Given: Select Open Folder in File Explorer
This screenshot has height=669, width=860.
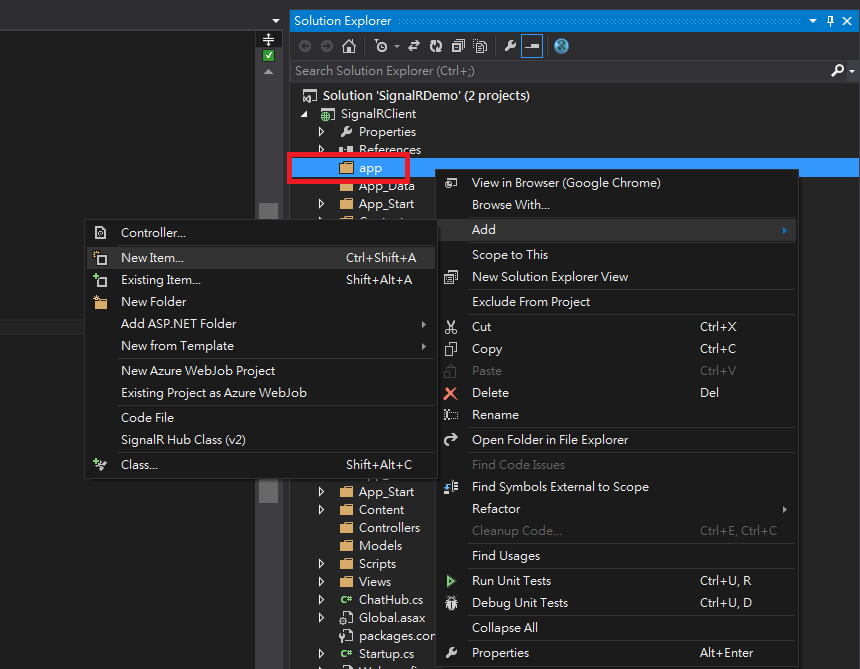Looking at the screenshot, I should [550, 440].
